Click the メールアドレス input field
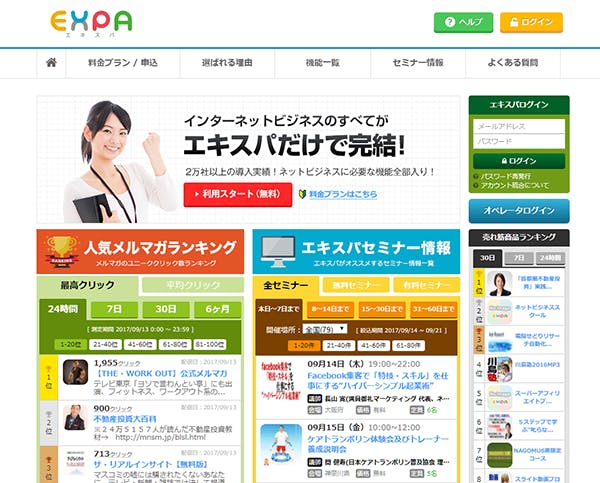 pos(519,126)
